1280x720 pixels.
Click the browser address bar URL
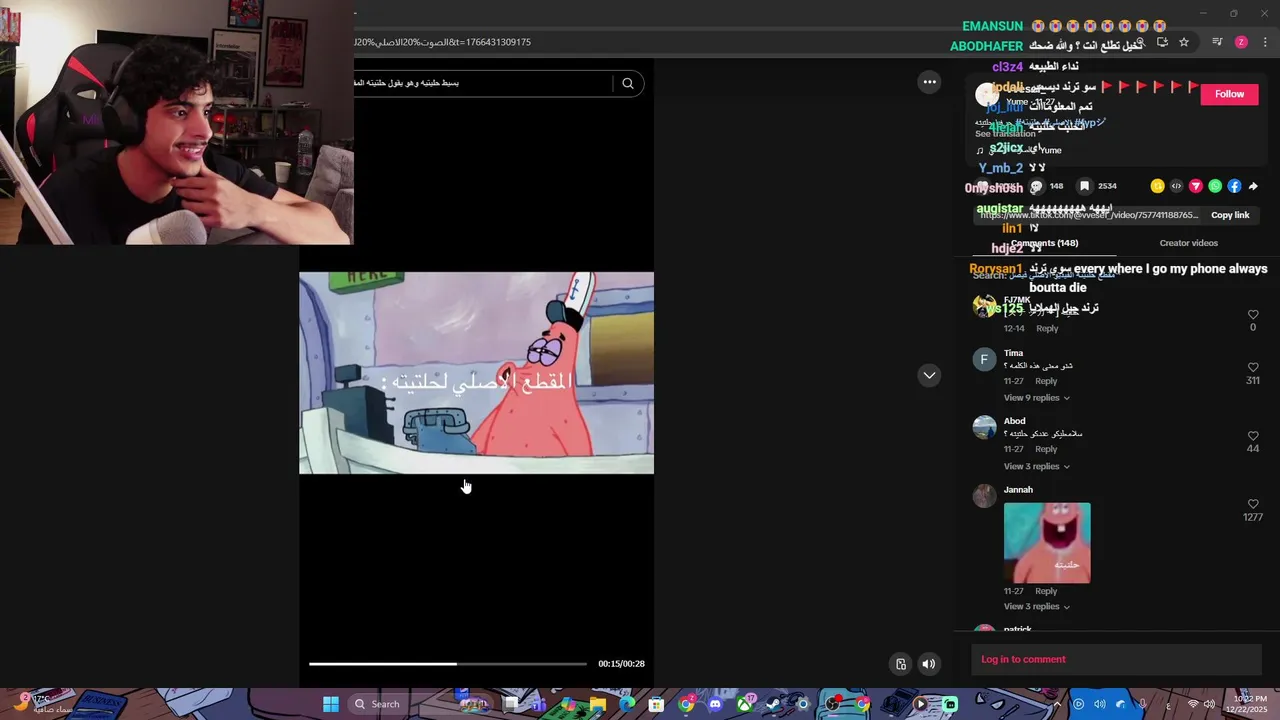pos(442,42)
